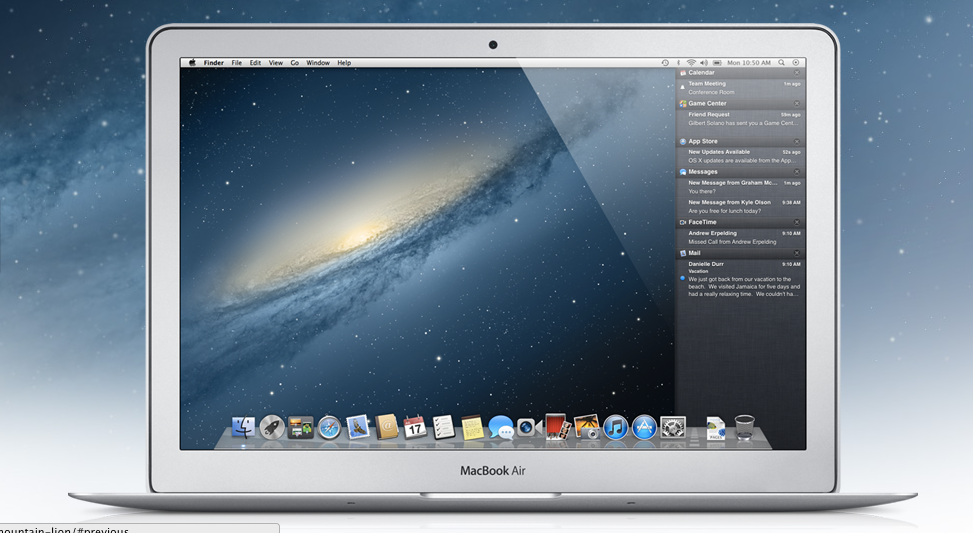Open the Apple menu
Image resolution: width=973 pixels, height=533 pixels.
(x=192, y=63)
